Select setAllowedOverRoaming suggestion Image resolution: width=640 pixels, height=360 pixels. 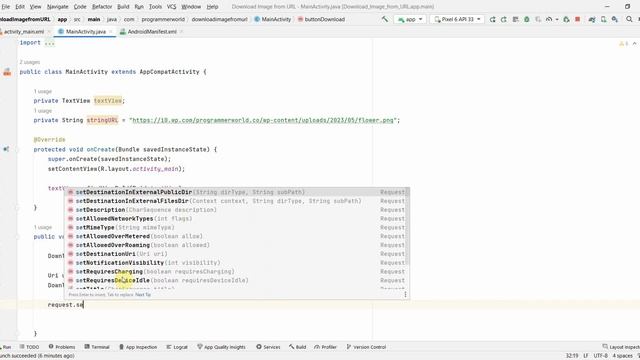(237, 245)
